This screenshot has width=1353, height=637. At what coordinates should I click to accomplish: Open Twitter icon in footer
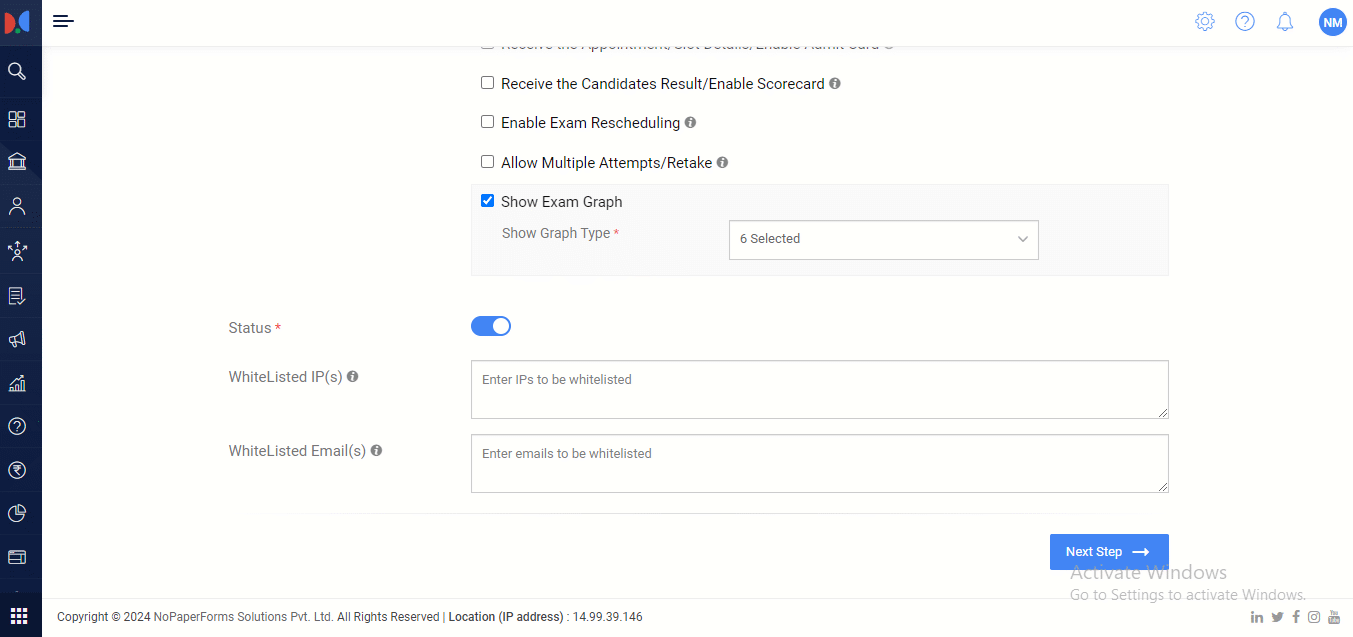[1277, 617]
